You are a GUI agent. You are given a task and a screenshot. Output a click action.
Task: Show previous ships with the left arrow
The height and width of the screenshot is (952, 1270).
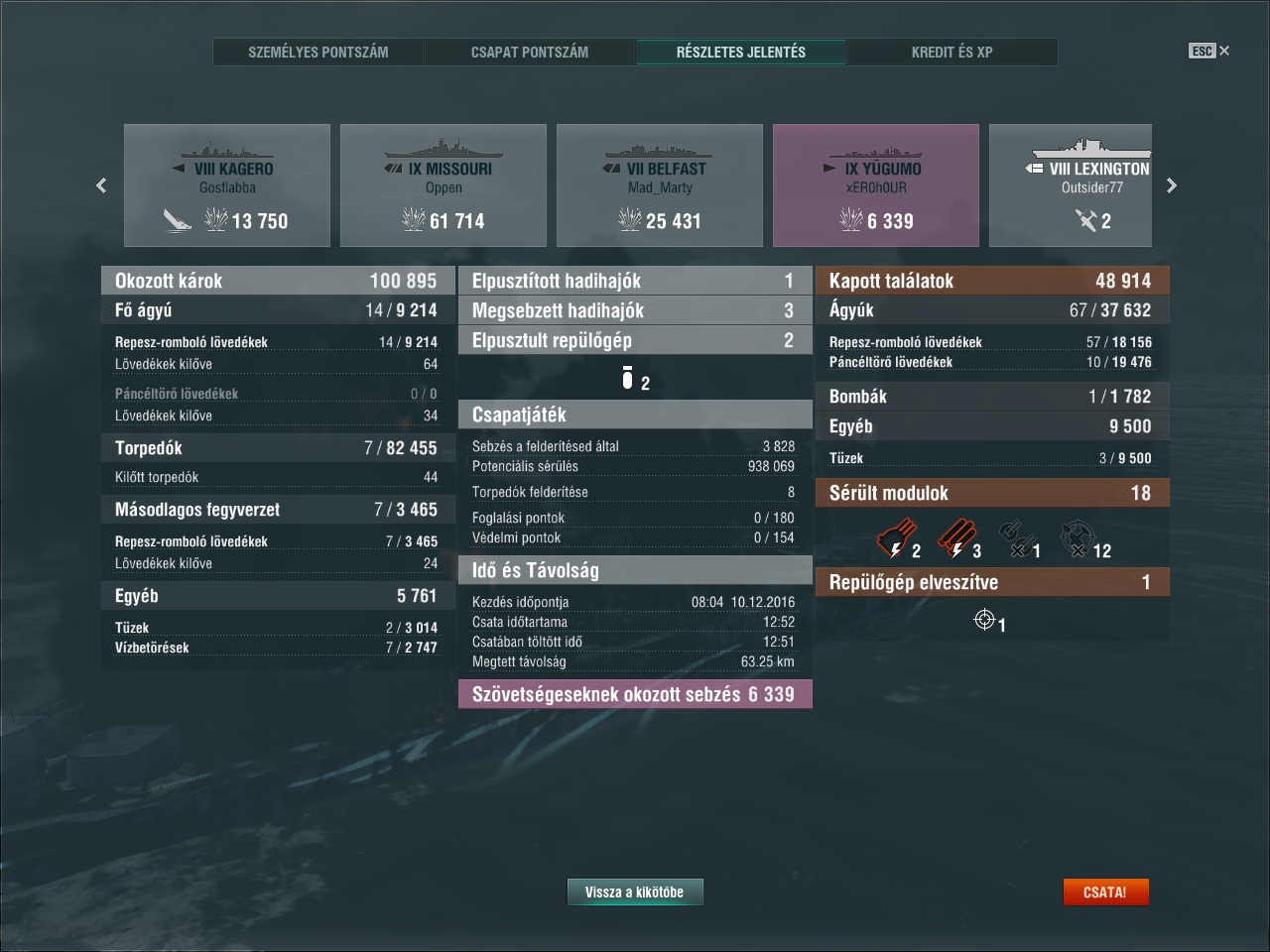pyautogui.click(x=101, y=185)
